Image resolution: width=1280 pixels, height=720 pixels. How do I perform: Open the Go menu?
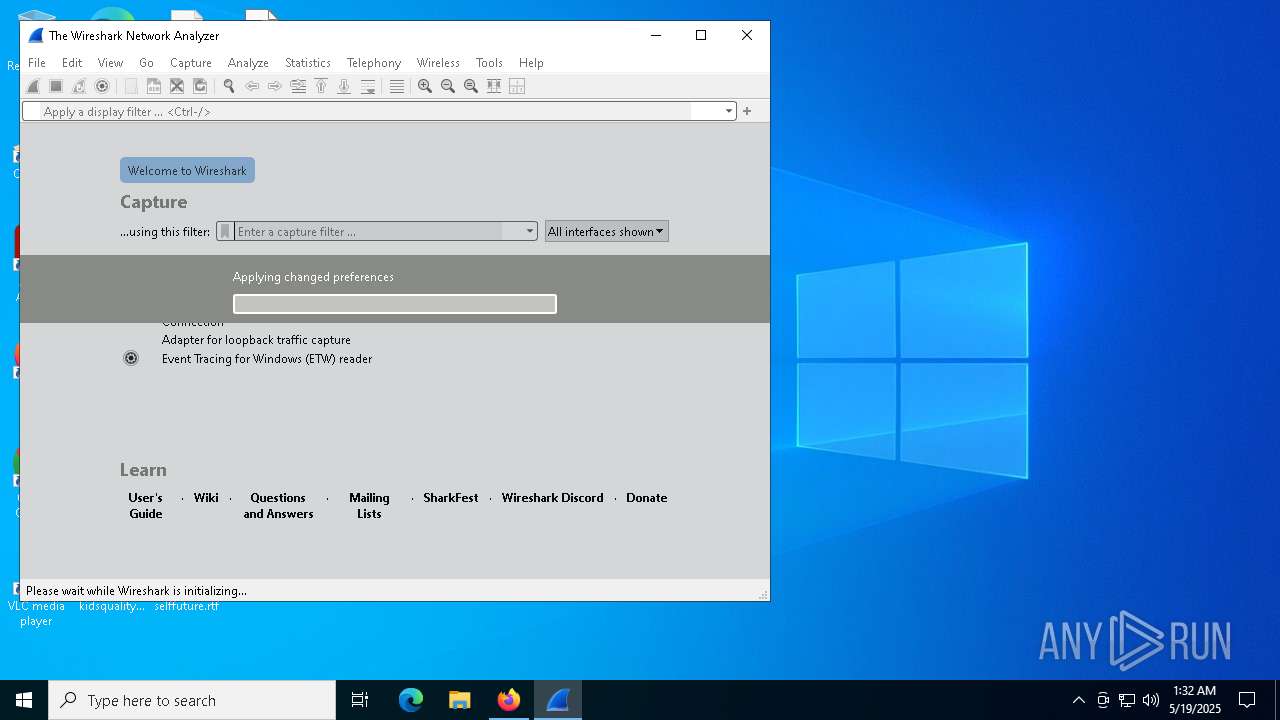click(146, 62)
